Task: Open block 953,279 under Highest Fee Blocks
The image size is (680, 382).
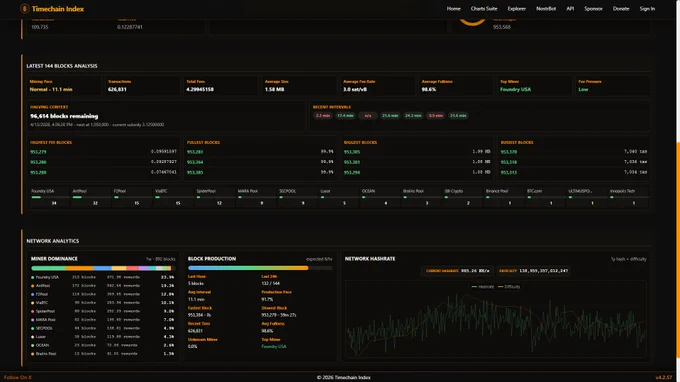Action: pos(38,152)
